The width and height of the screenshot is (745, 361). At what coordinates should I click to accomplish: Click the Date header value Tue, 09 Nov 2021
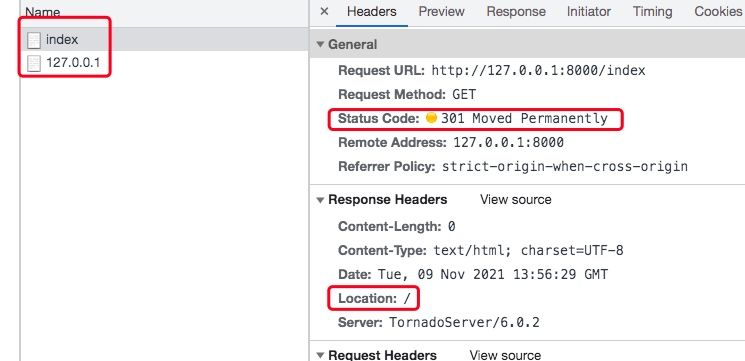pyautogui.click(x=493, y=274)
